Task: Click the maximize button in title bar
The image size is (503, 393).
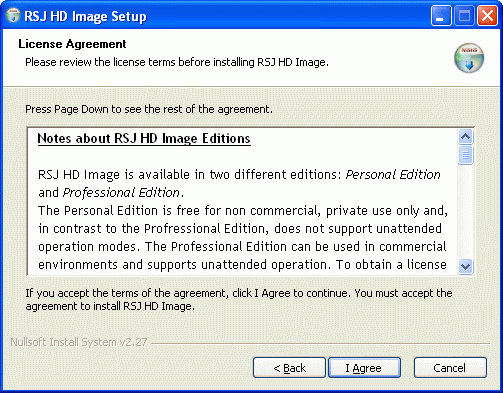Action: click(464, 16)
